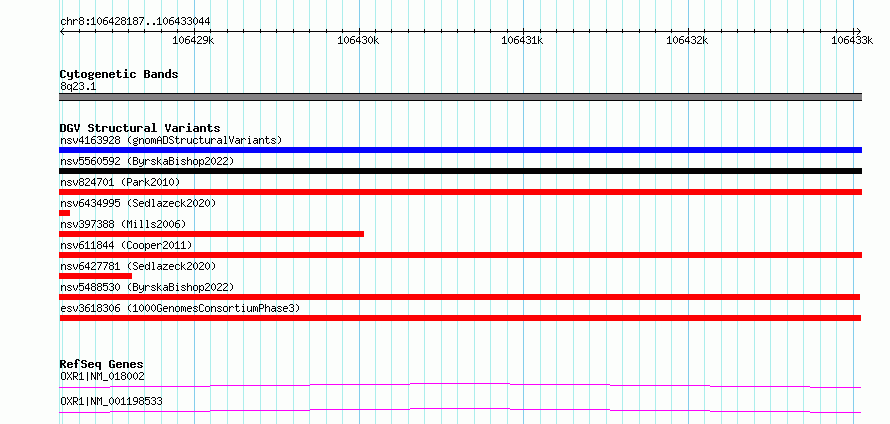Viewport: 890px width, 424px height.
Task: Click the 106433k ruler tick label
Action: pos(851,40)
